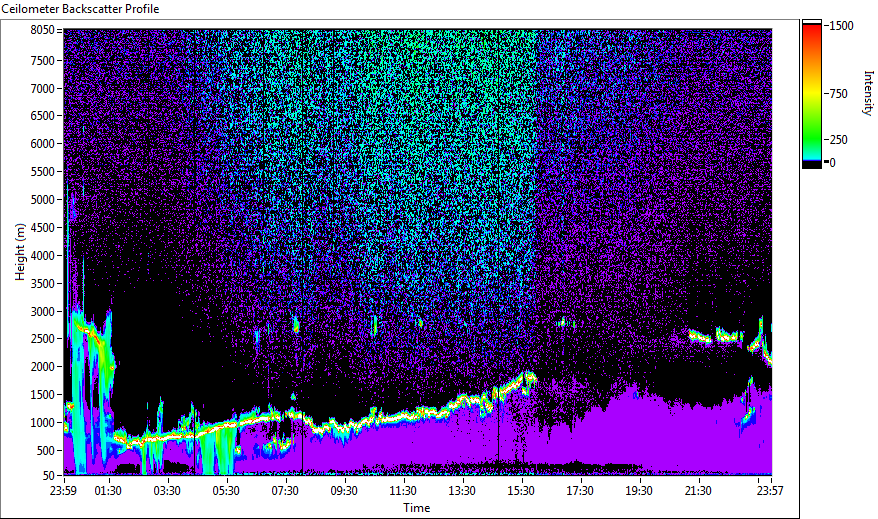878x519 pixels.
Task: Click the Height (m) axis title
Action: (x=20, y=252)
